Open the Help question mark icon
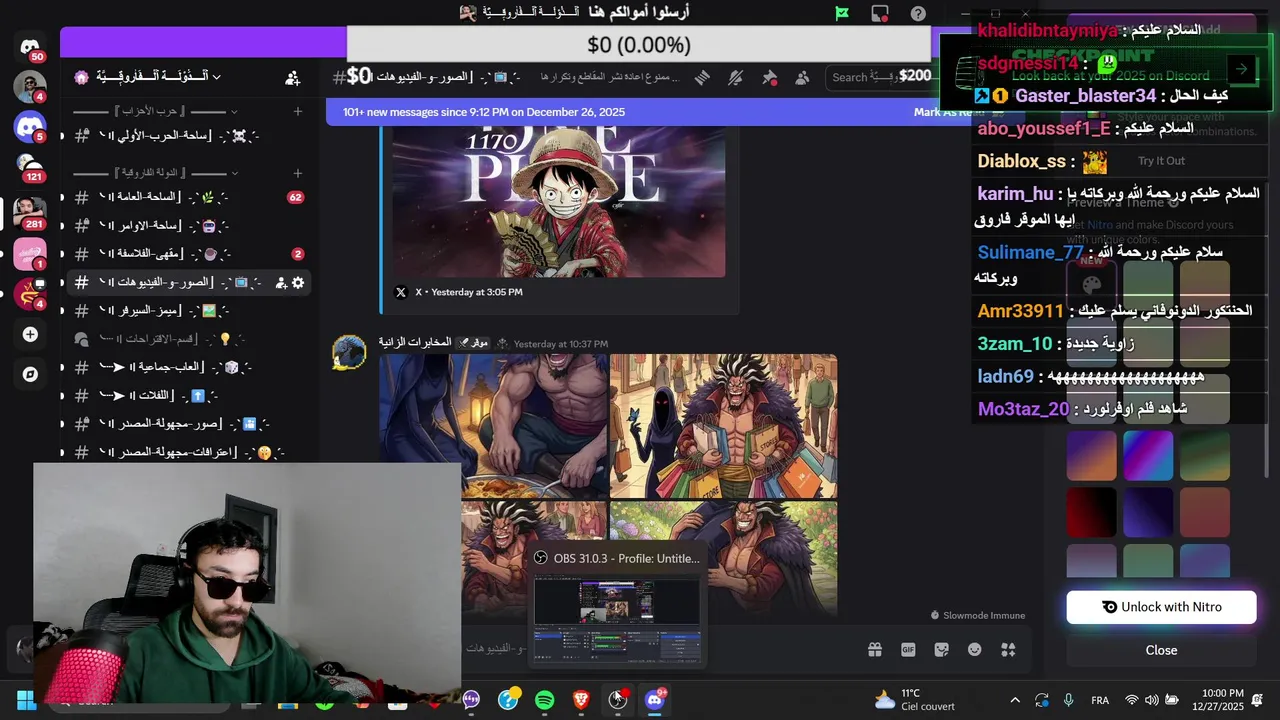The image size is (1280, 720). click(x=918, y=14)
